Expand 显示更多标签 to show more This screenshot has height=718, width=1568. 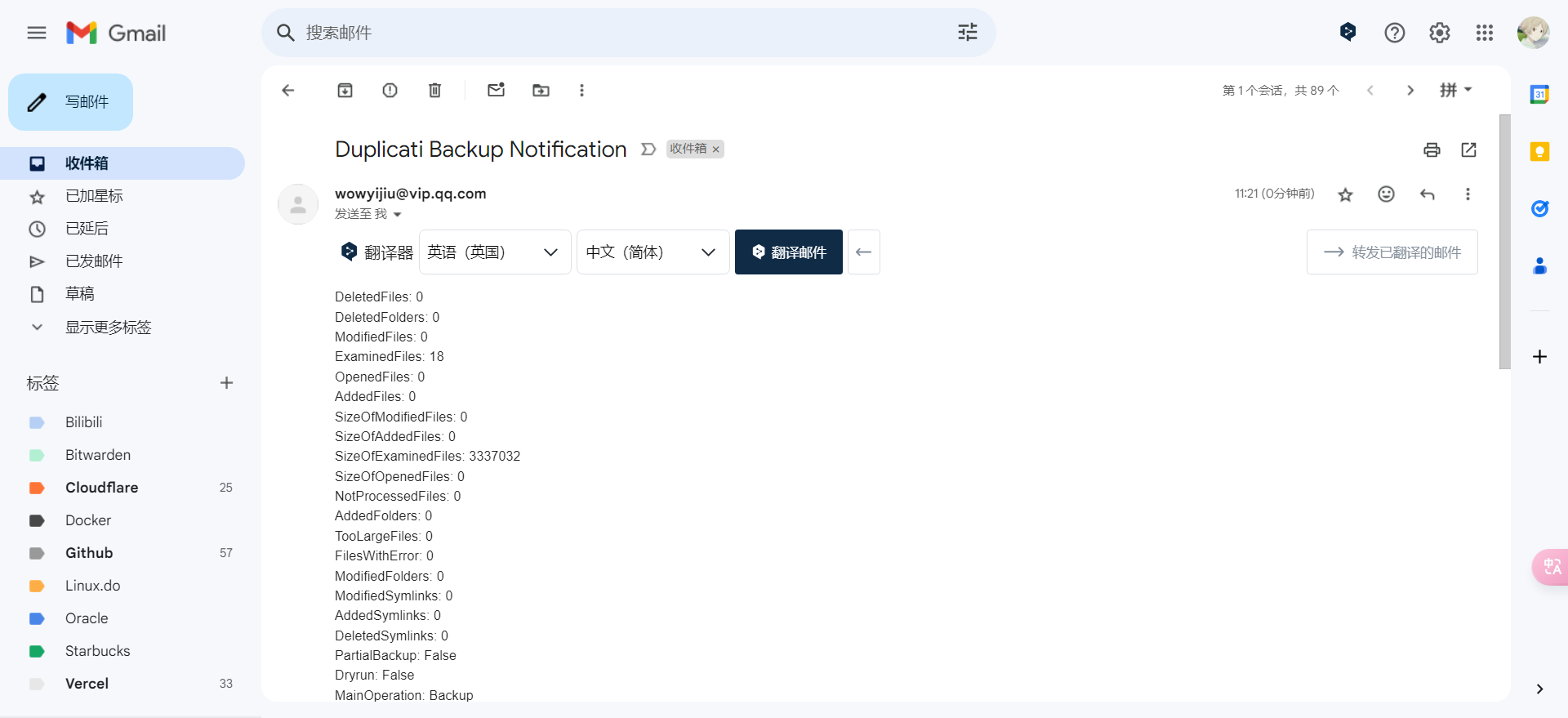click(x=122, y=328)
